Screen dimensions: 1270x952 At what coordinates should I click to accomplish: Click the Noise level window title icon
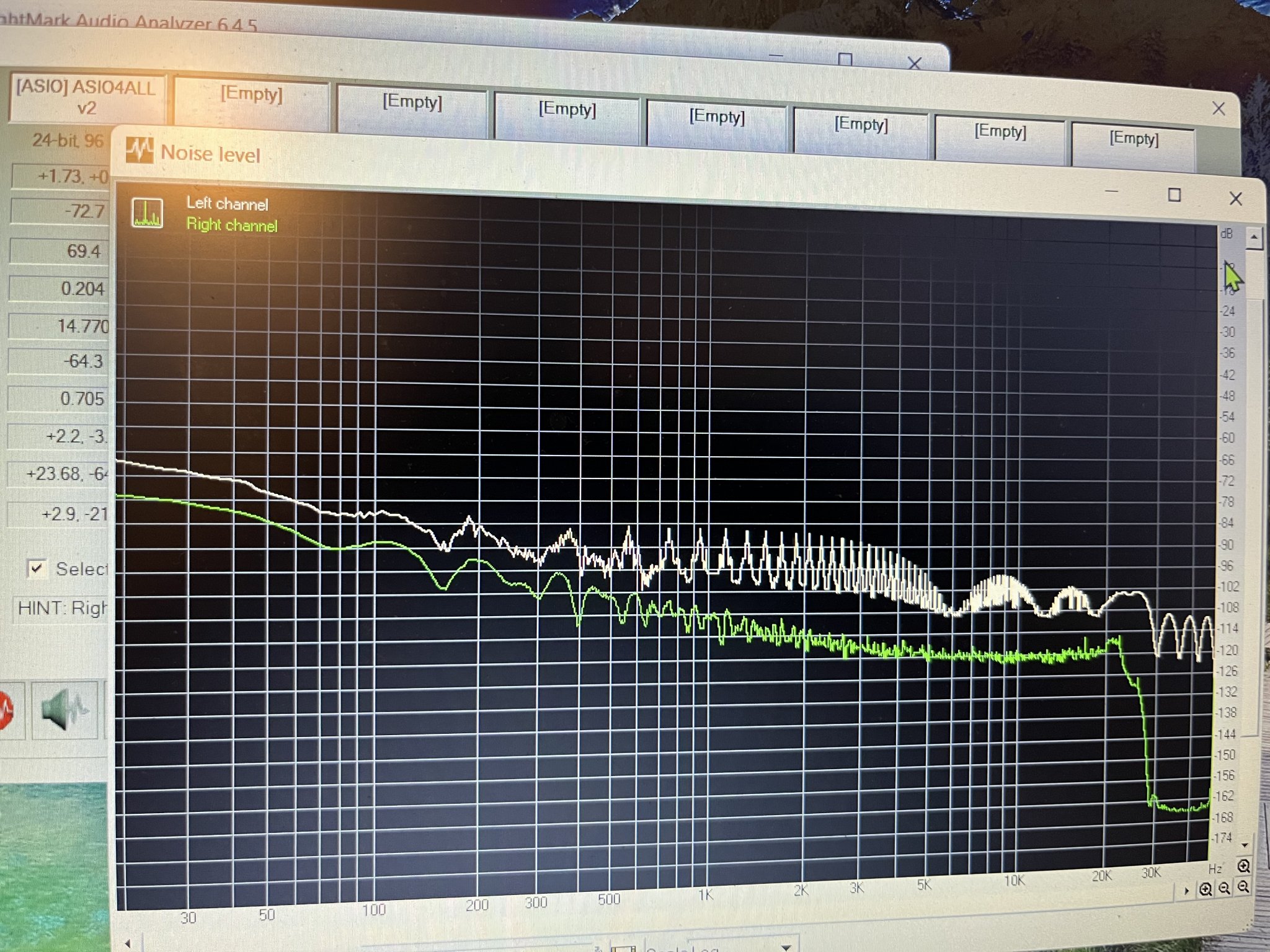pyautogui.click(x=139, y=149)
